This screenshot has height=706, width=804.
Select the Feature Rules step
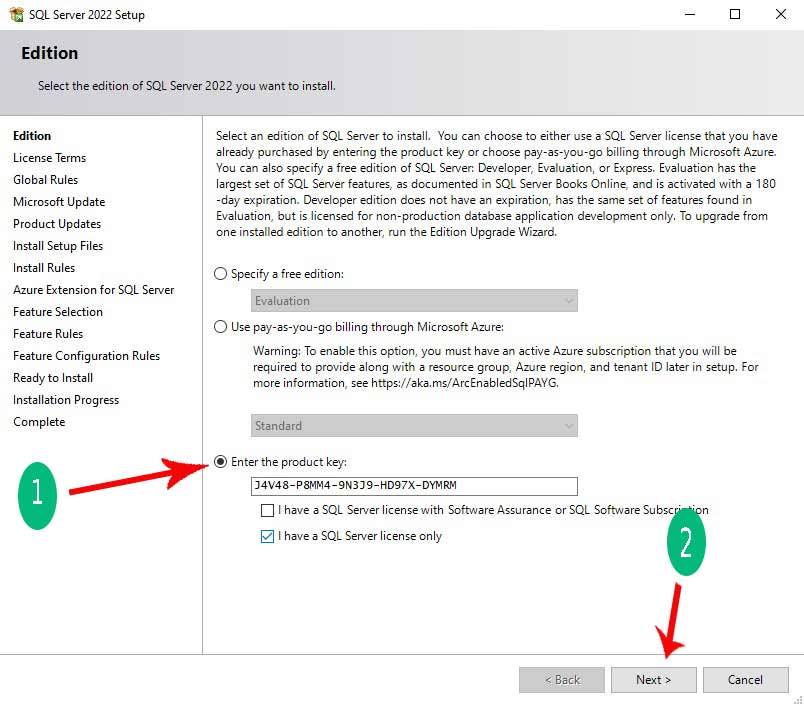(48, 334)
